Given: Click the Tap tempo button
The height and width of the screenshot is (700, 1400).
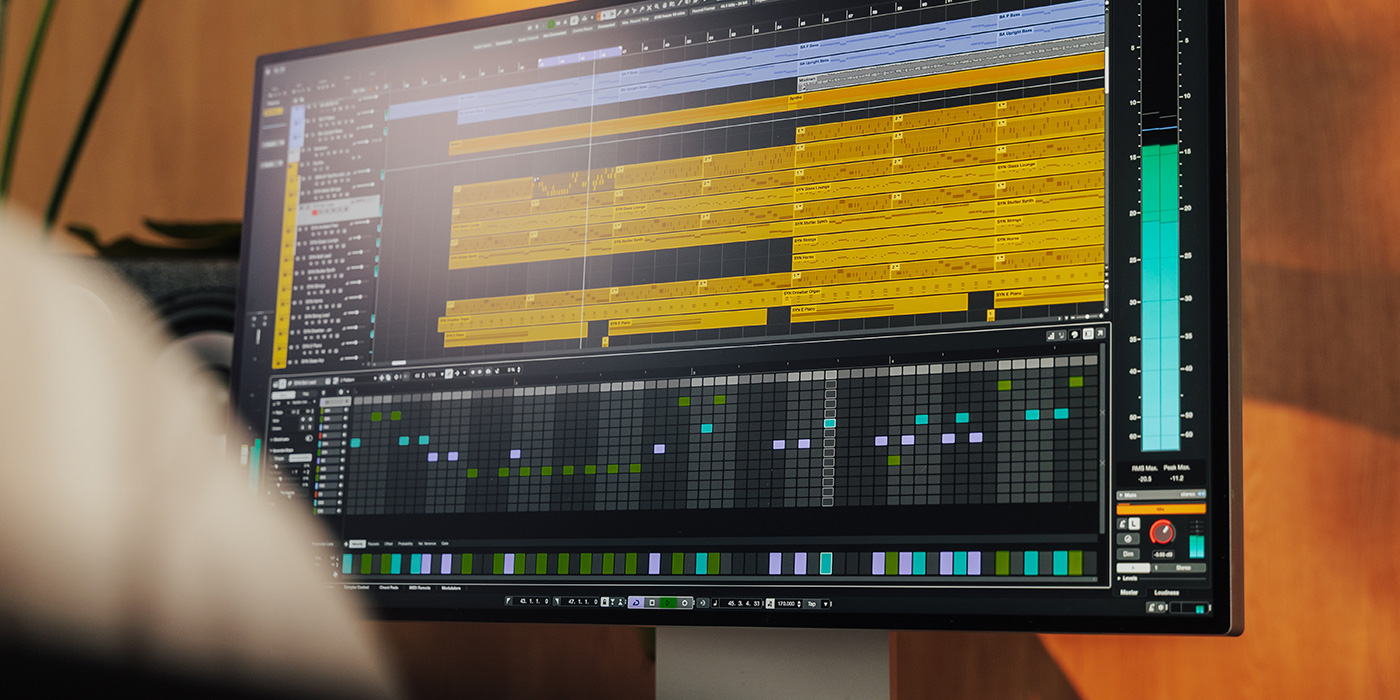Looking at the screenshot, I should coord(811,604).
